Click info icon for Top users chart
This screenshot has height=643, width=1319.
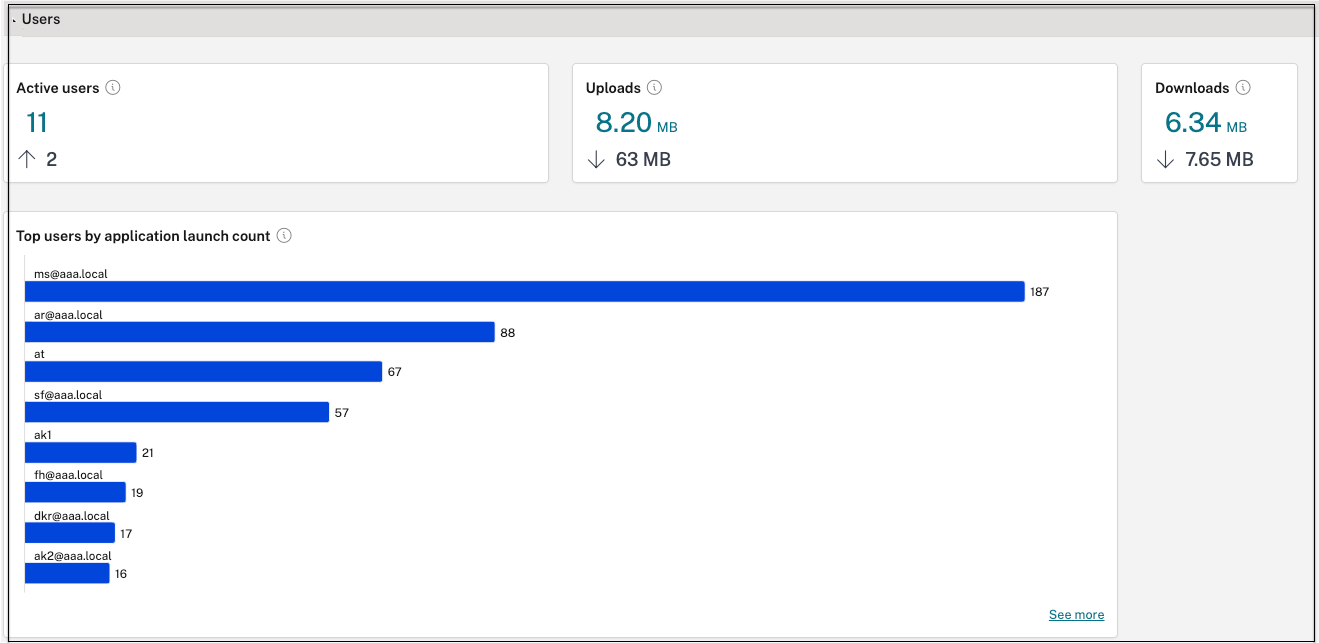click(x=284, y=236)
